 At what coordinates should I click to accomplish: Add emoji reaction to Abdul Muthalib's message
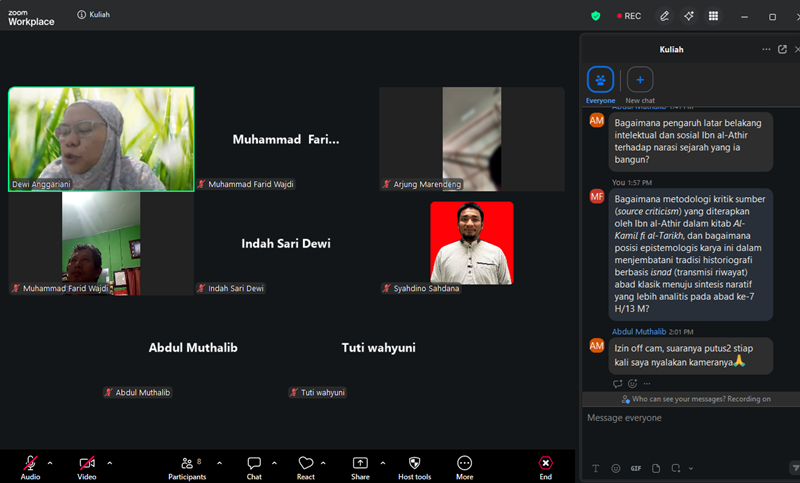(x=633, y=384)
